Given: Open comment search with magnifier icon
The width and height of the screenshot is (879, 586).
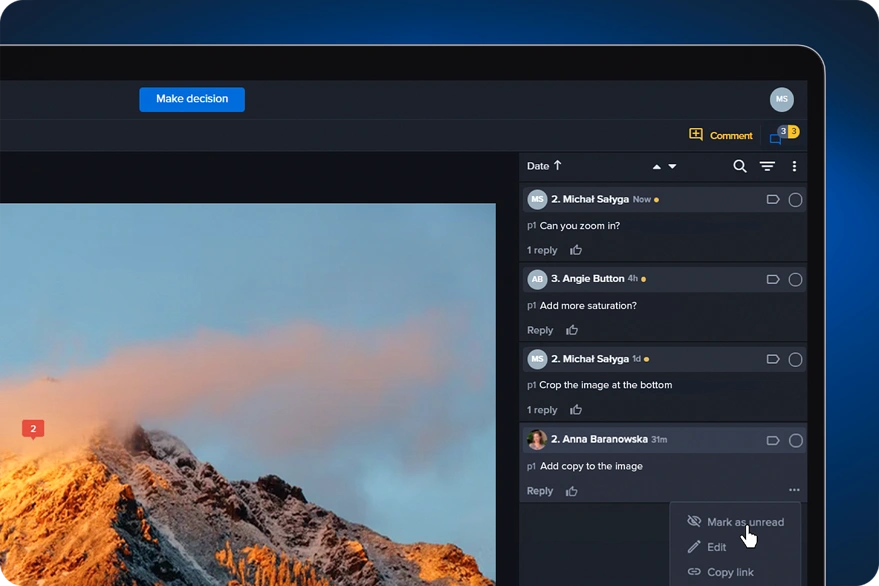Looking at the screenshot, I should tap(740, 167).
